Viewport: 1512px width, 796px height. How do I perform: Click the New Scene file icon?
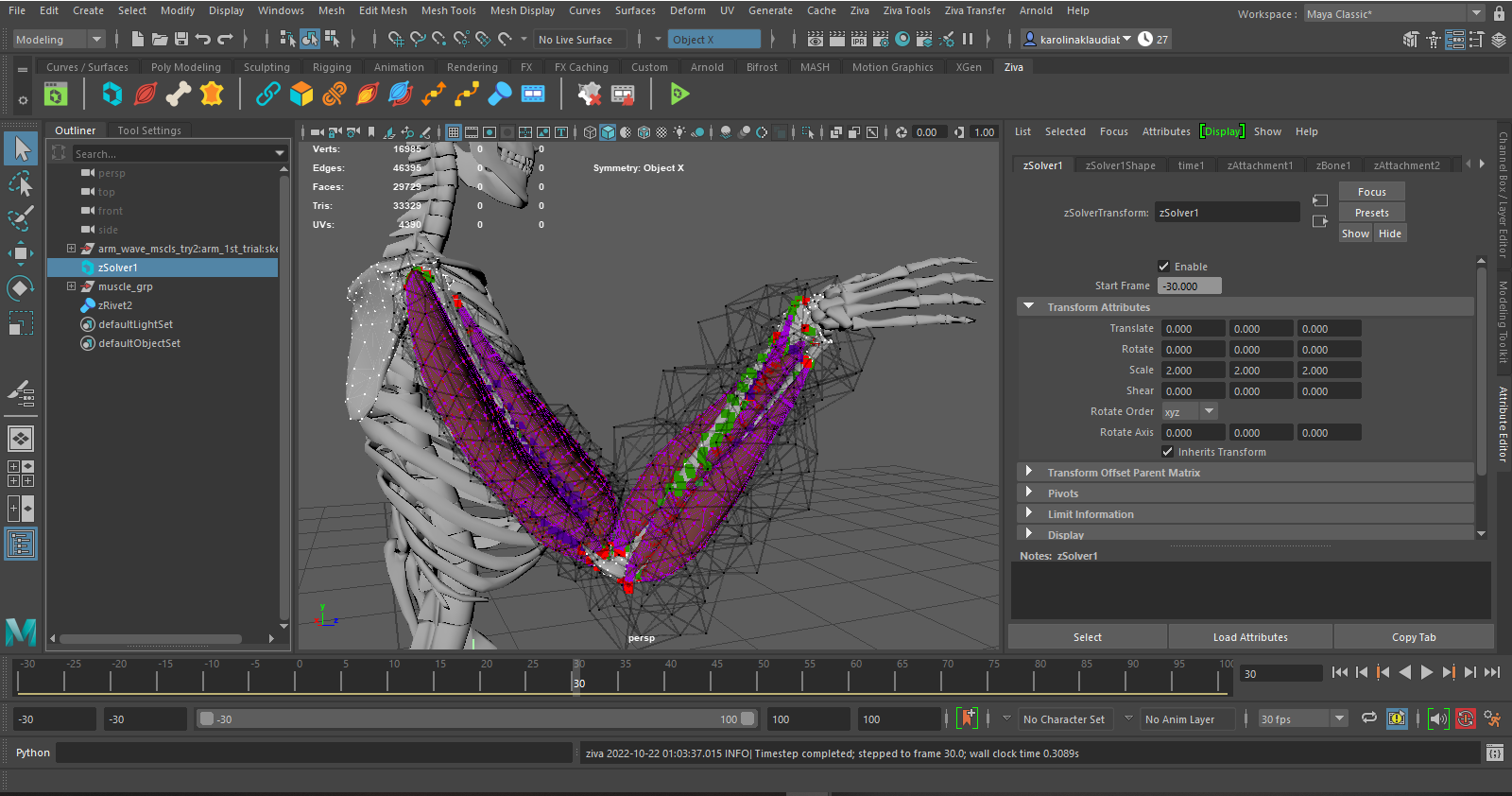coord(138,39)
